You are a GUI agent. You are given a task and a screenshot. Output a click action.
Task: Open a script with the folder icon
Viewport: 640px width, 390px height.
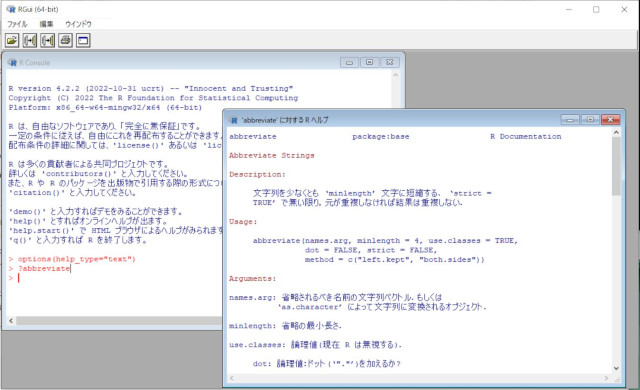[x=12, y=40]
